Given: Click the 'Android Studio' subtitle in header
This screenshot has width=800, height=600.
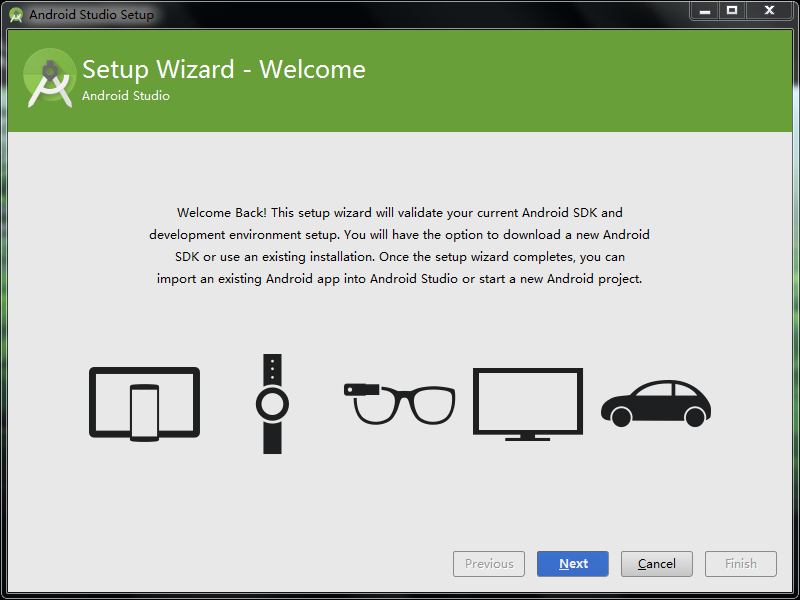Looking at the screenshot, I should 126,96.
